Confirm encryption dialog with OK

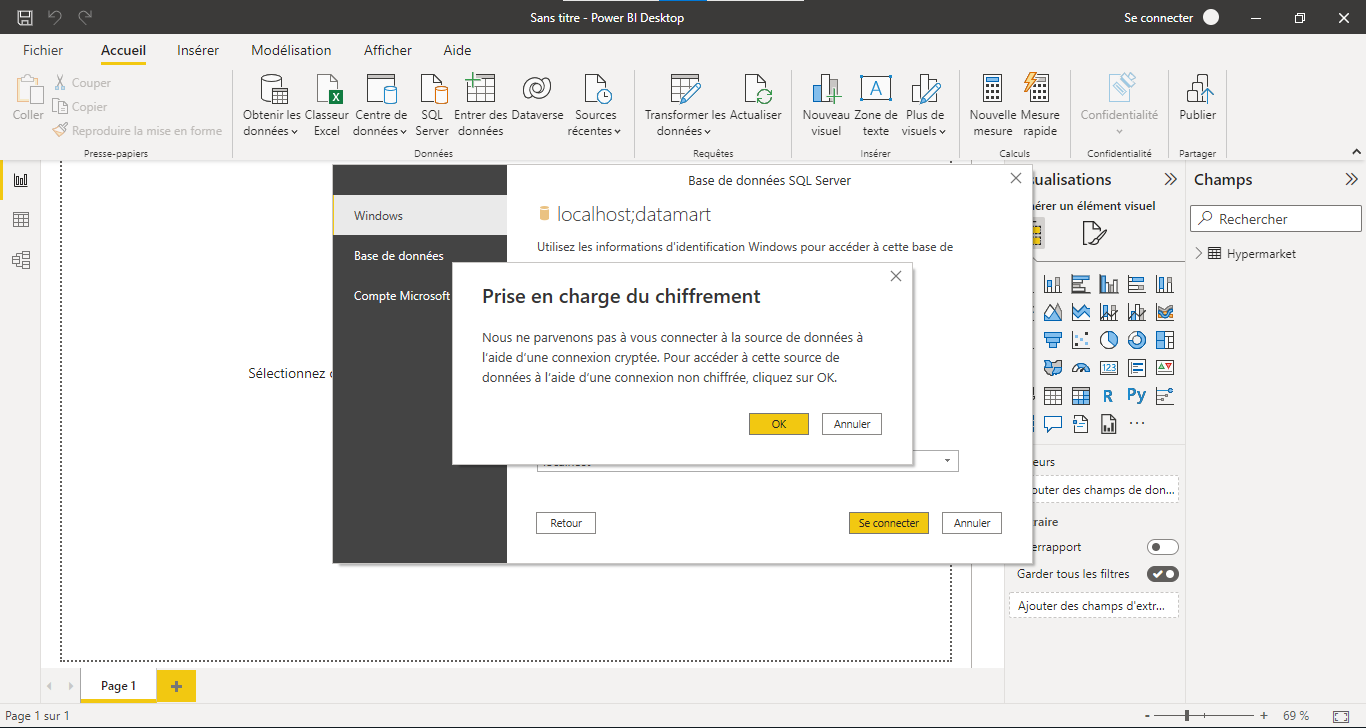click(778, 424)
